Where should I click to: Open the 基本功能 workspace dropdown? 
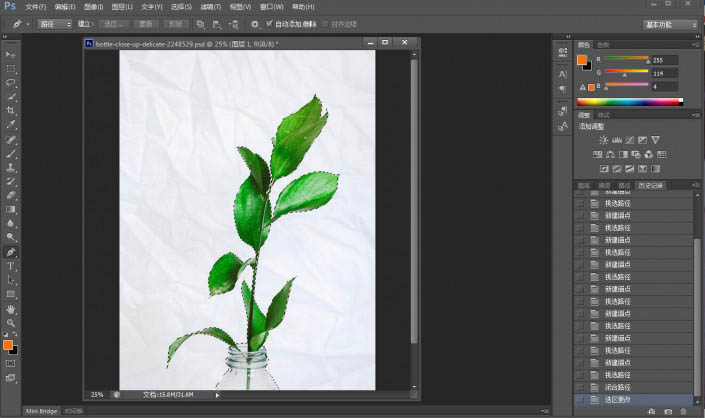click(x=670, y=23)
